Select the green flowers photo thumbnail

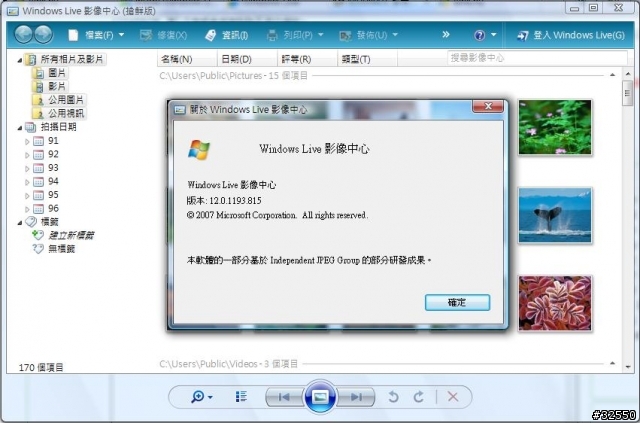(555, 127)
